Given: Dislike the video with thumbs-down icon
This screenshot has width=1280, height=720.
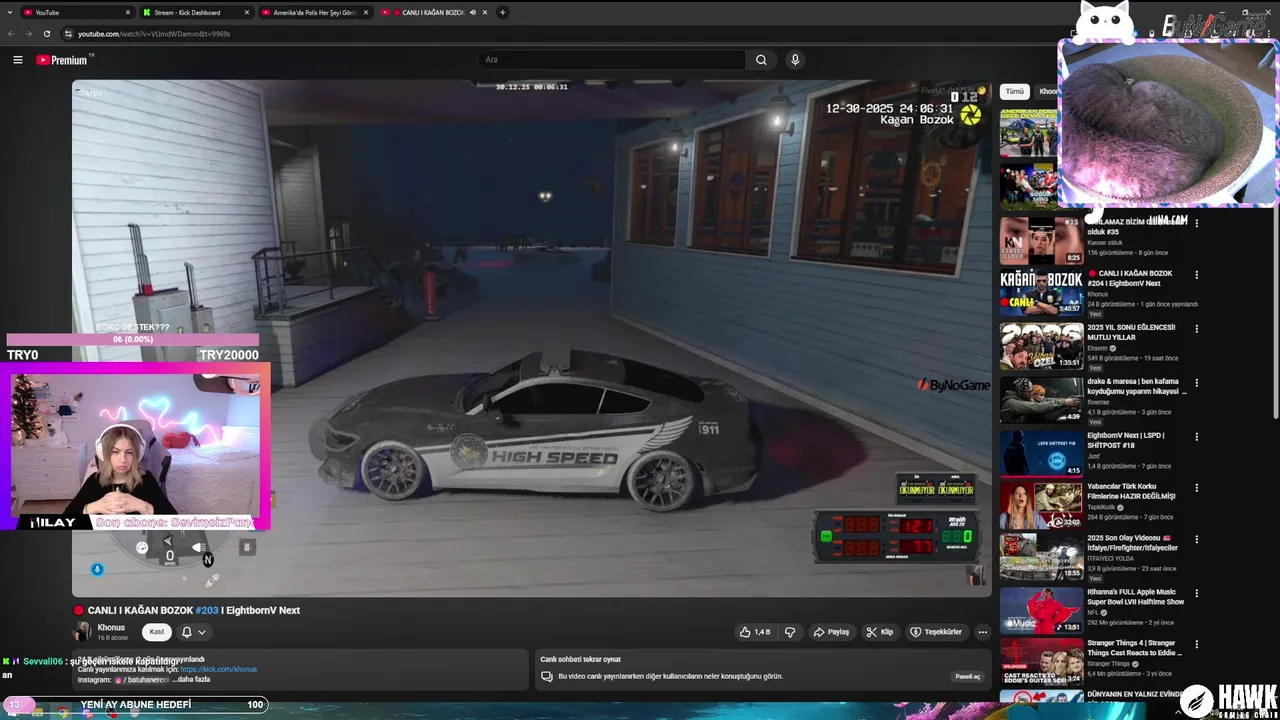Looking at the screenshot, I should coord(790,632).
